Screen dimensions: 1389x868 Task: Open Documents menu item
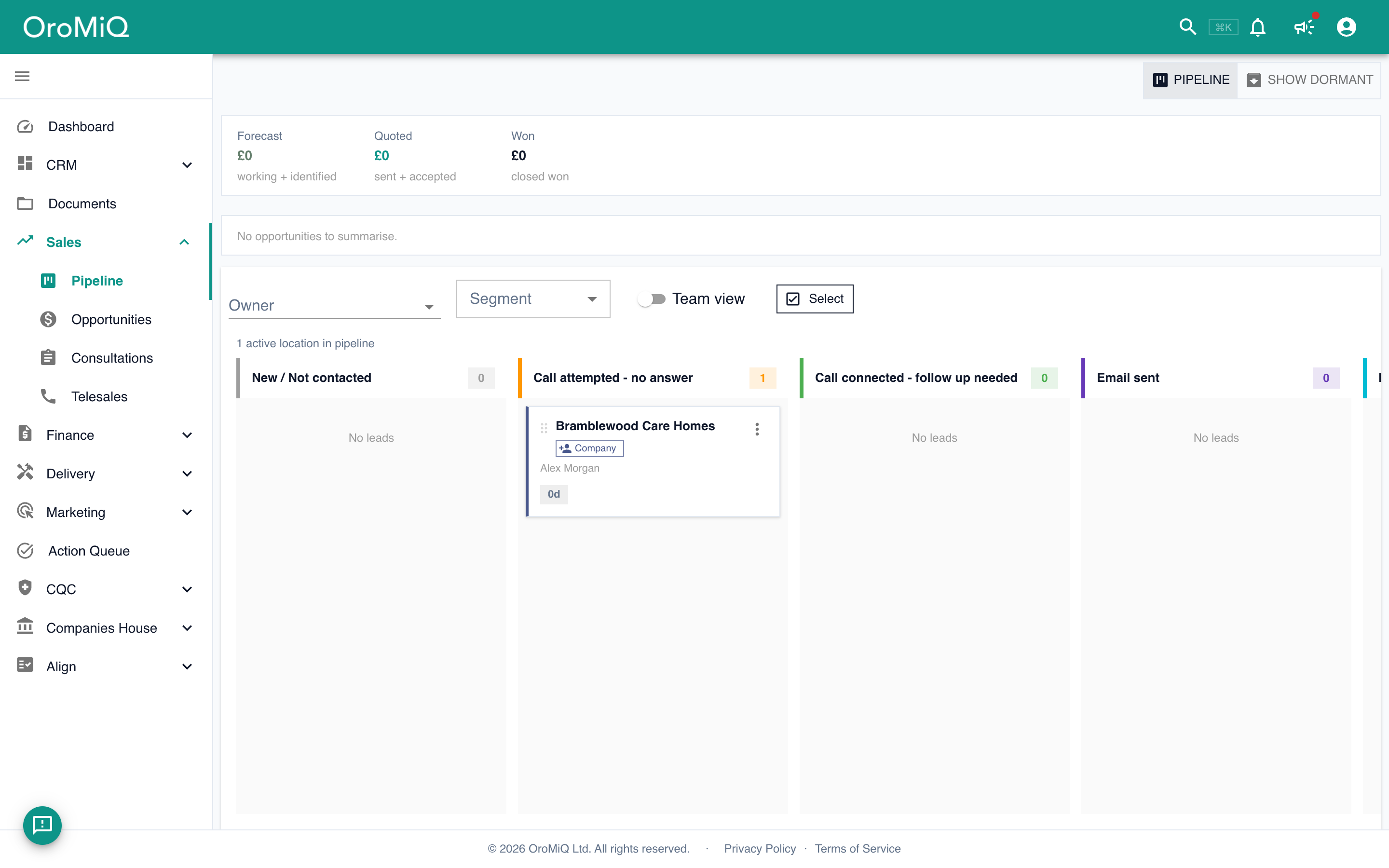(x=106, y=203)
